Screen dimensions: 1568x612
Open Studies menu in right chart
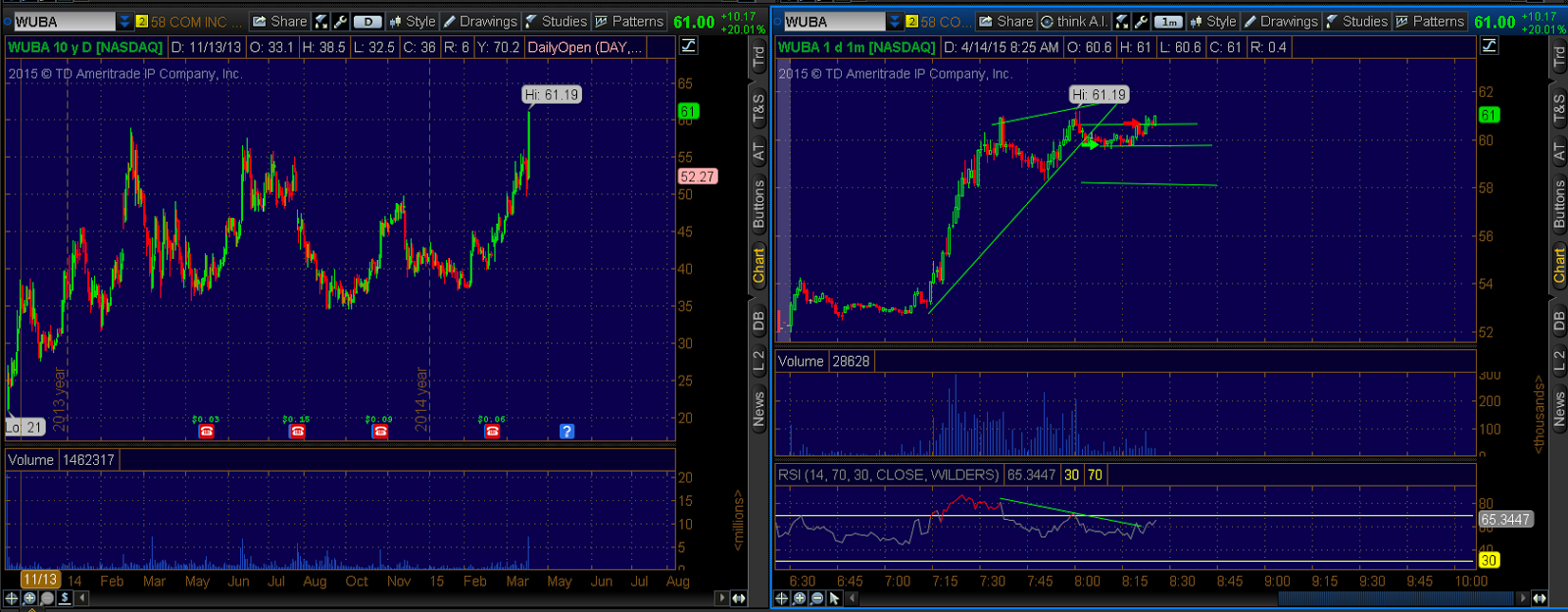[1356, 22]
